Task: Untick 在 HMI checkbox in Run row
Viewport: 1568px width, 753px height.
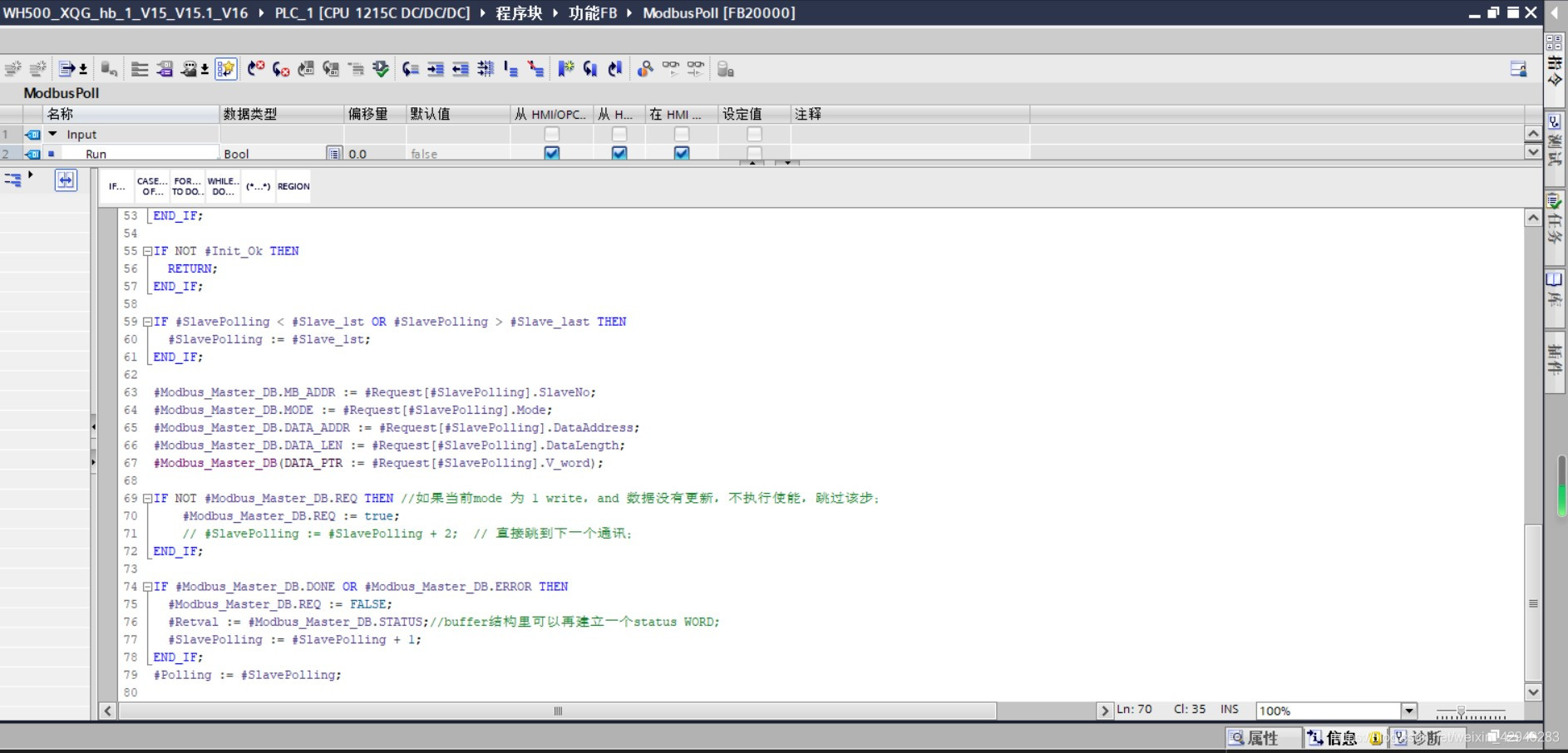Action: click(x=681, y=153)
